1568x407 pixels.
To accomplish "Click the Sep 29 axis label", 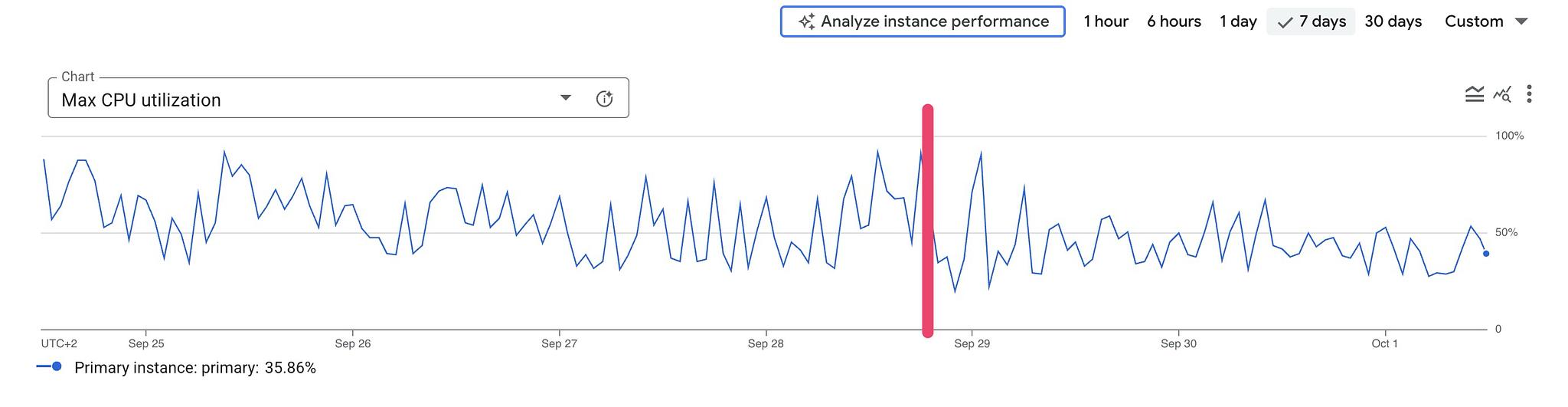I will pyautogui.click(x=972, y=343).
